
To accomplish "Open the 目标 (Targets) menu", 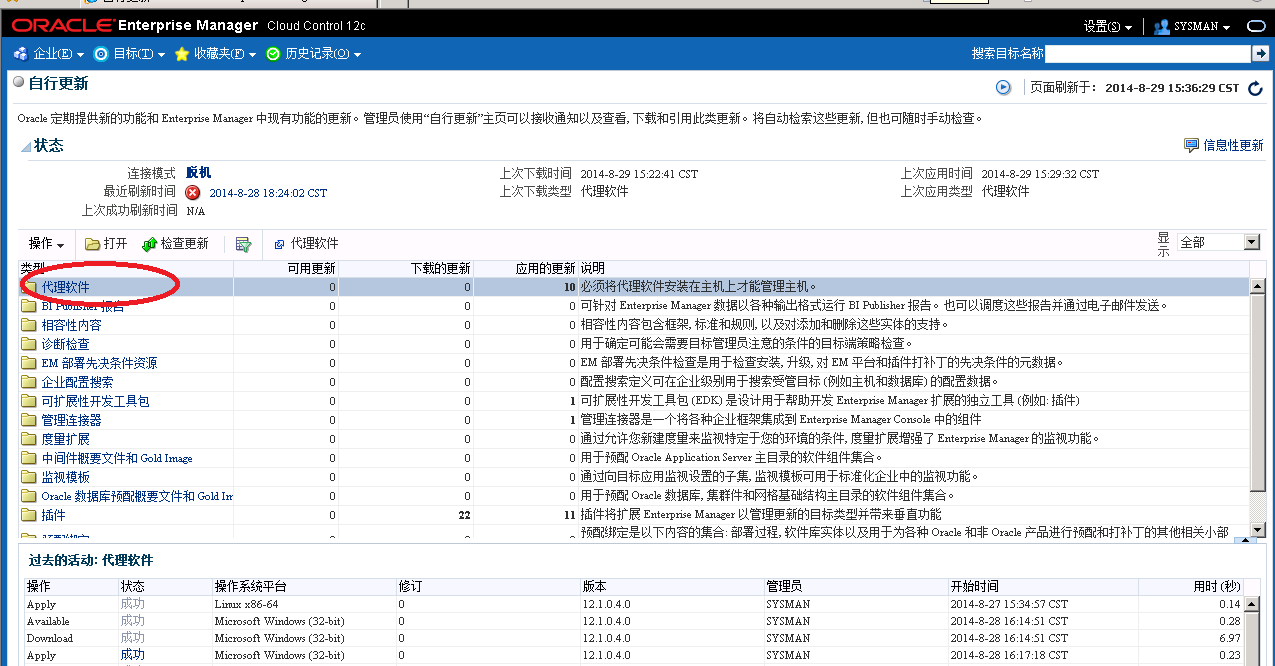I will point(129,54).
